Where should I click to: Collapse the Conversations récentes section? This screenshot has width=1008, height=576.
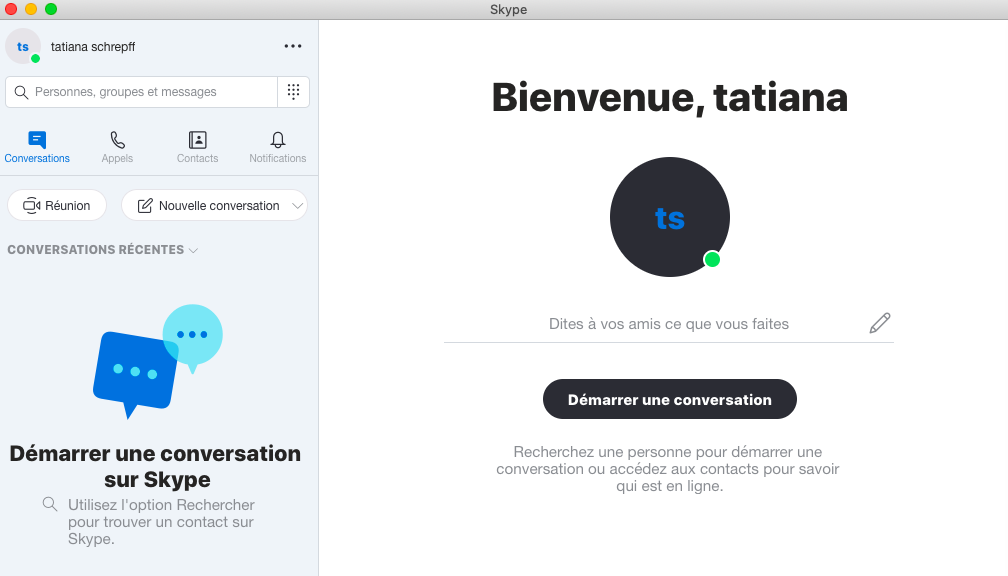(103, 249)
